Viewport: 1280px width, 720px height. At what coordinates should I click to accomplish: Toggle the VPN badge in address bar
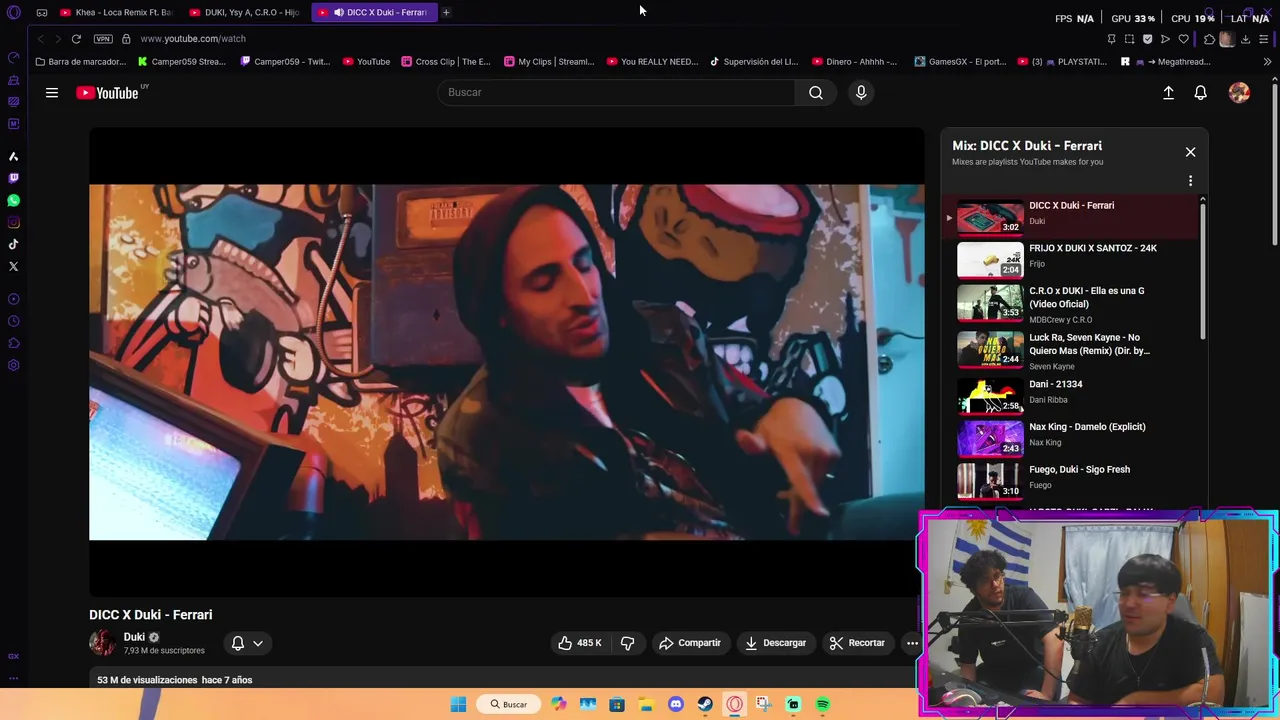103,39
